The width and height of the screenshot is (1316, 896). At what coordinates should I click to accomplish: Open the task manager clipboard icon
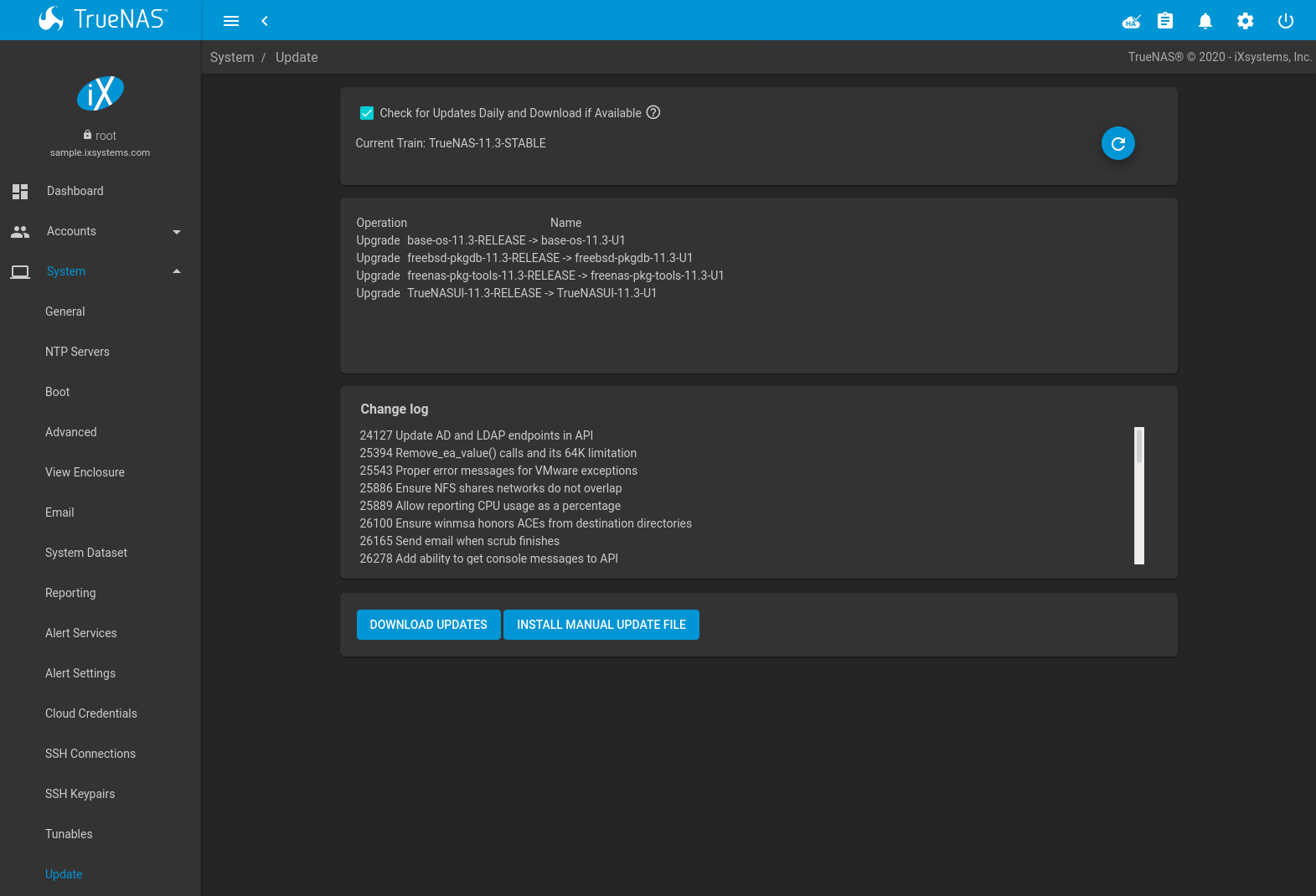[1165, 21]
